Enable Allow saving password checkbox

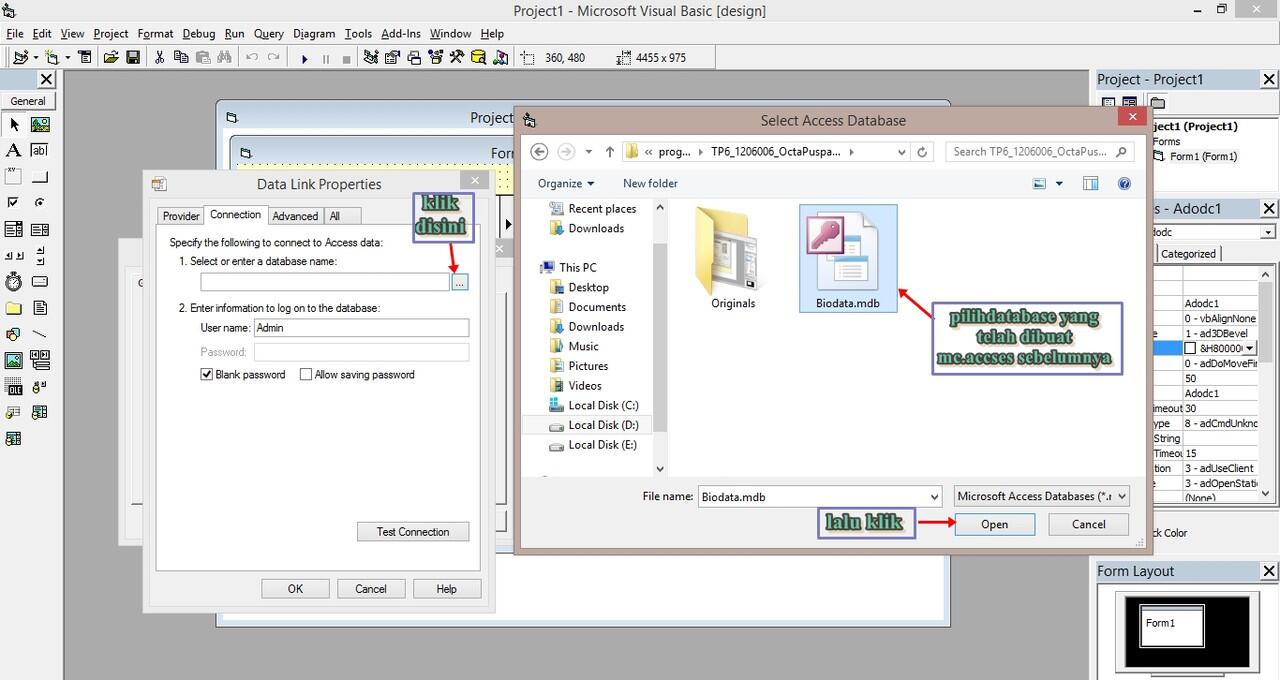[306, 375]
